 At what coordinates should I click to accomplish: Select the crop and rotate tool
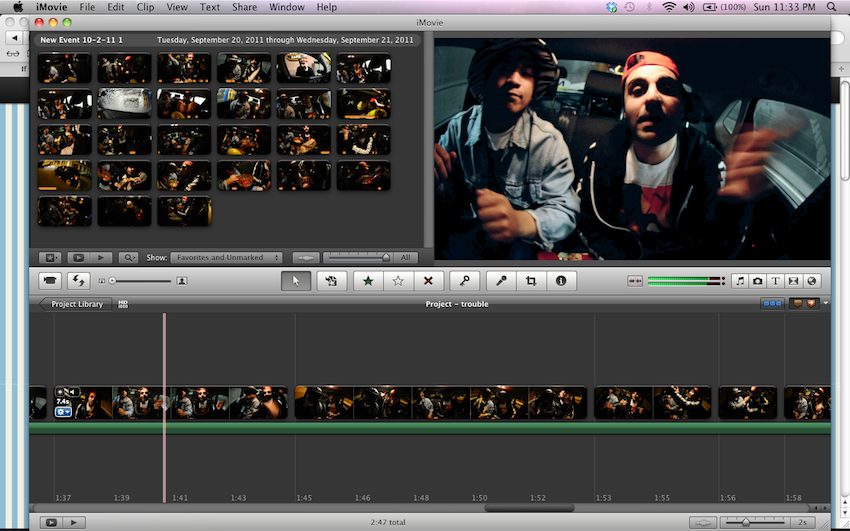click(x=531, y=281)
